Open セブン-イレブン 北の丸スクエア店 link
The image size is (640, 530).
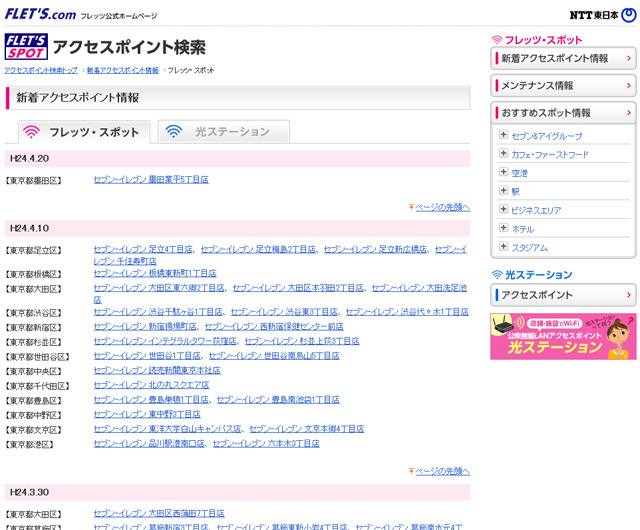[x=151, y=385]
